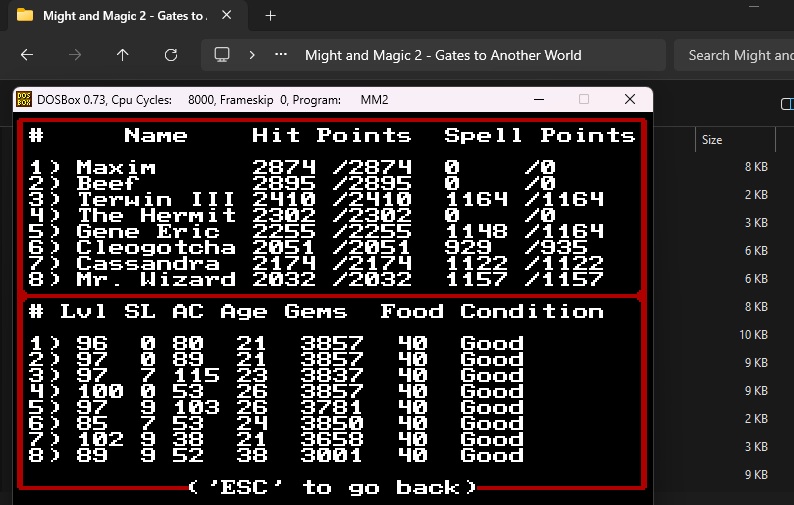
Task: Click the Lvl column heading
Action: (x=84, y=311)
